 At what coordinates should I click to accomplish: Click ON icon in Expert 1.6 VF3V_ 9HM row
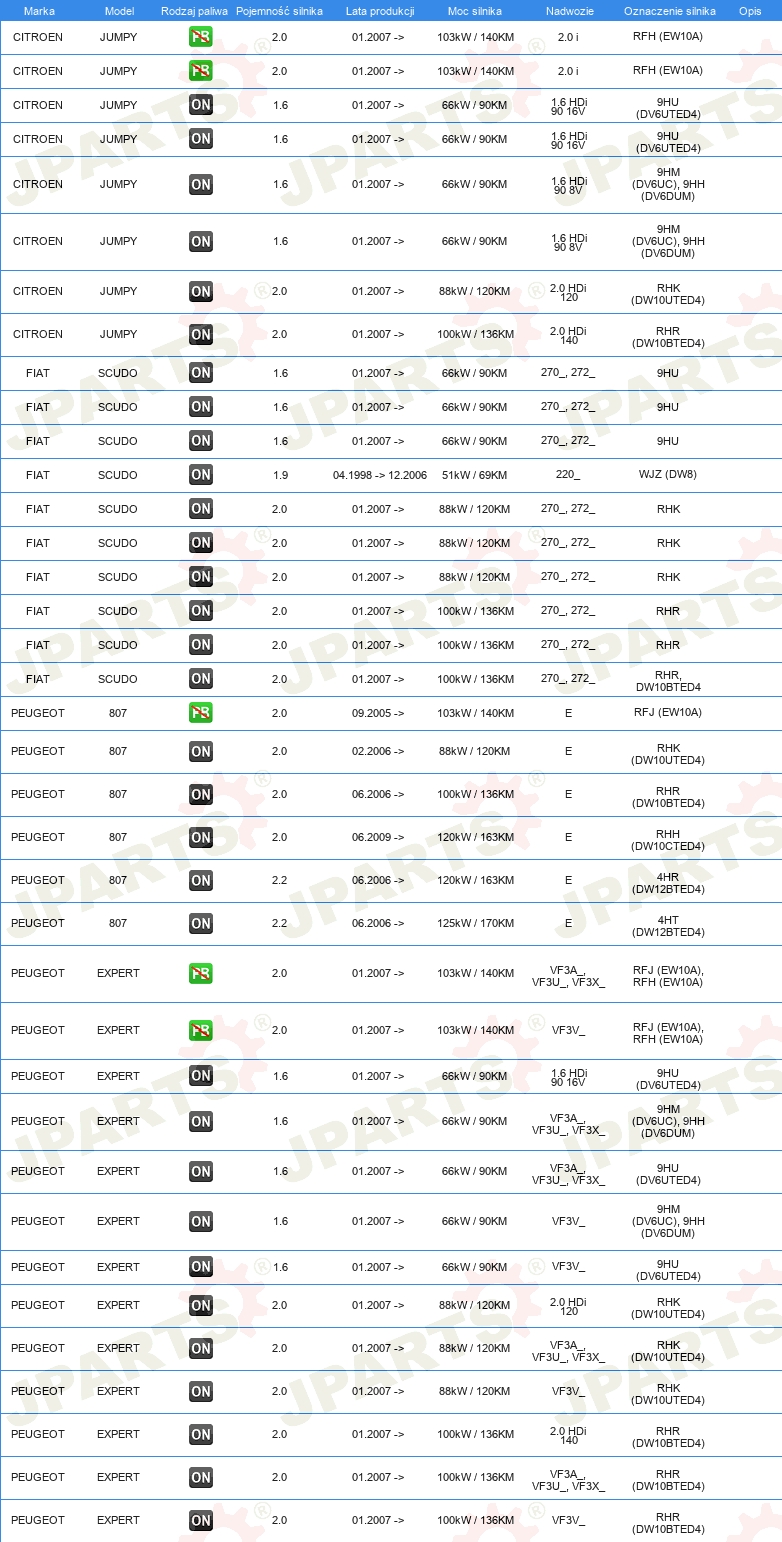coord(201,1222)
